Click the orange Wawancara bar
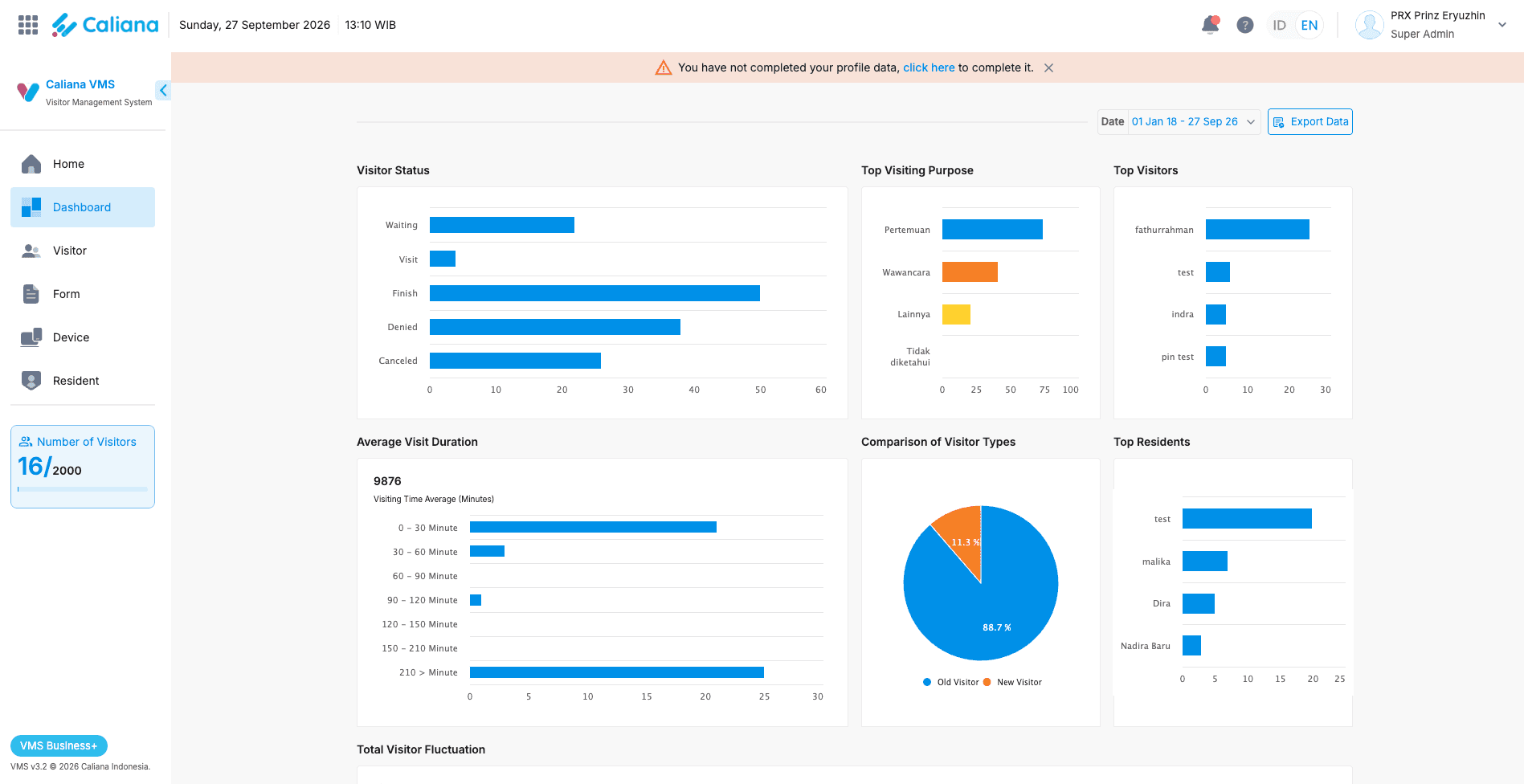The height and width of the screenshot is (784, 1524). pyautogui.click(x=970, y=272)
